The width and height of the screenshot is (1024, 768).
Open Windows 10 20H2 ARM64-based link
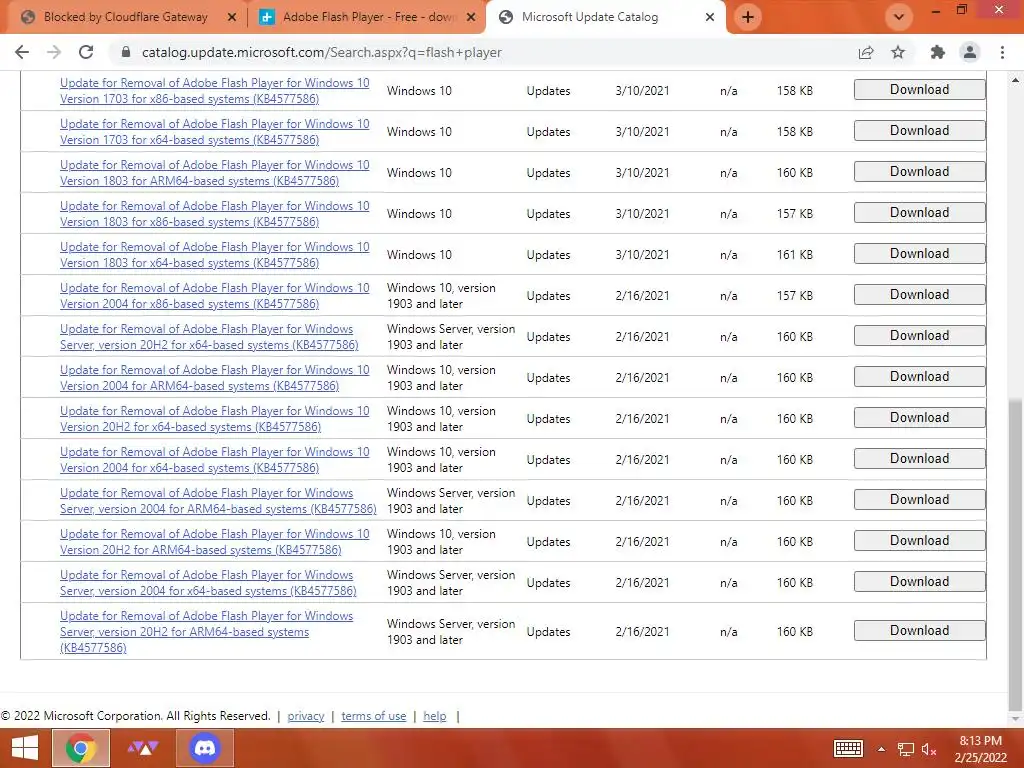[215, 542]
